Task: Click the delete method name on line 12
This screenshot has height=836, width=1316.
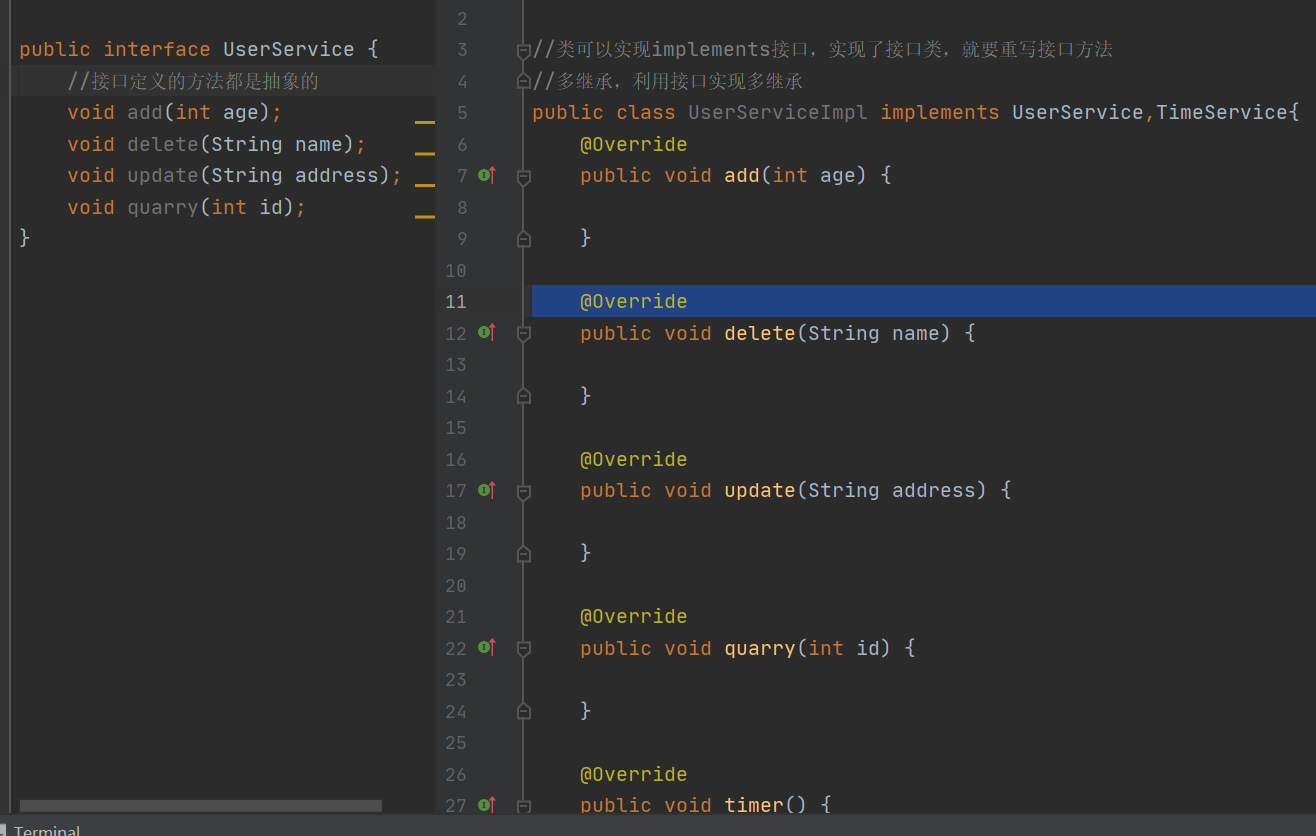Action: 760,333
